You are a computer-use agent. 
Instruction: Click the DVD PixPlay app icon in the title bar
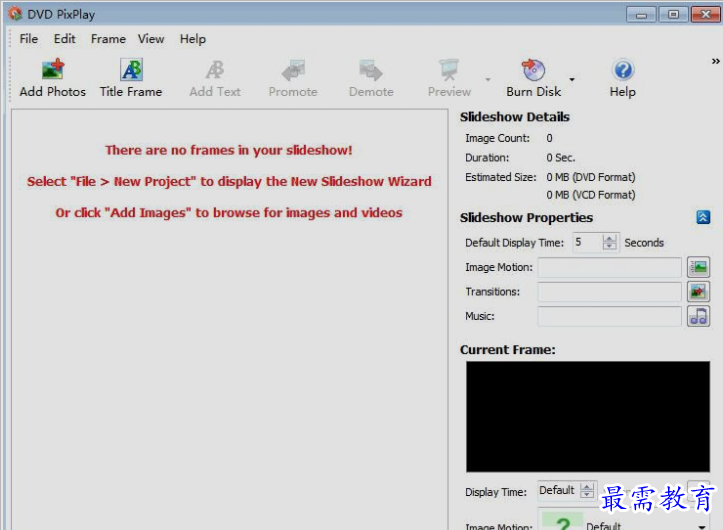click(15, 13)
